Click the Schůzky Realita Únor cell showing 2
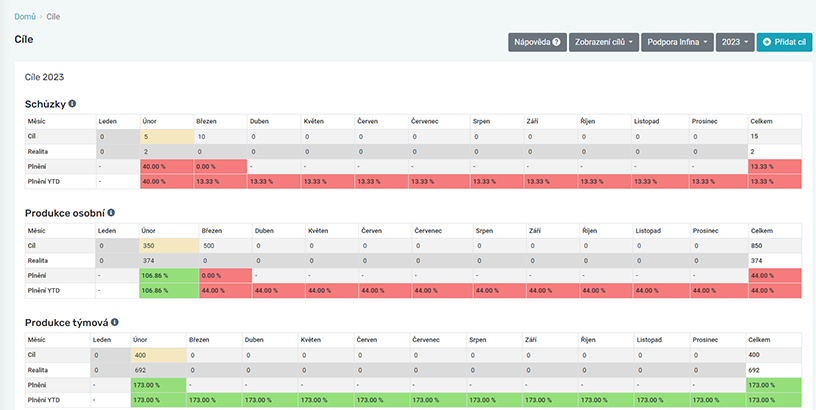Screen dimensions: 816x410 pos(166,151)
